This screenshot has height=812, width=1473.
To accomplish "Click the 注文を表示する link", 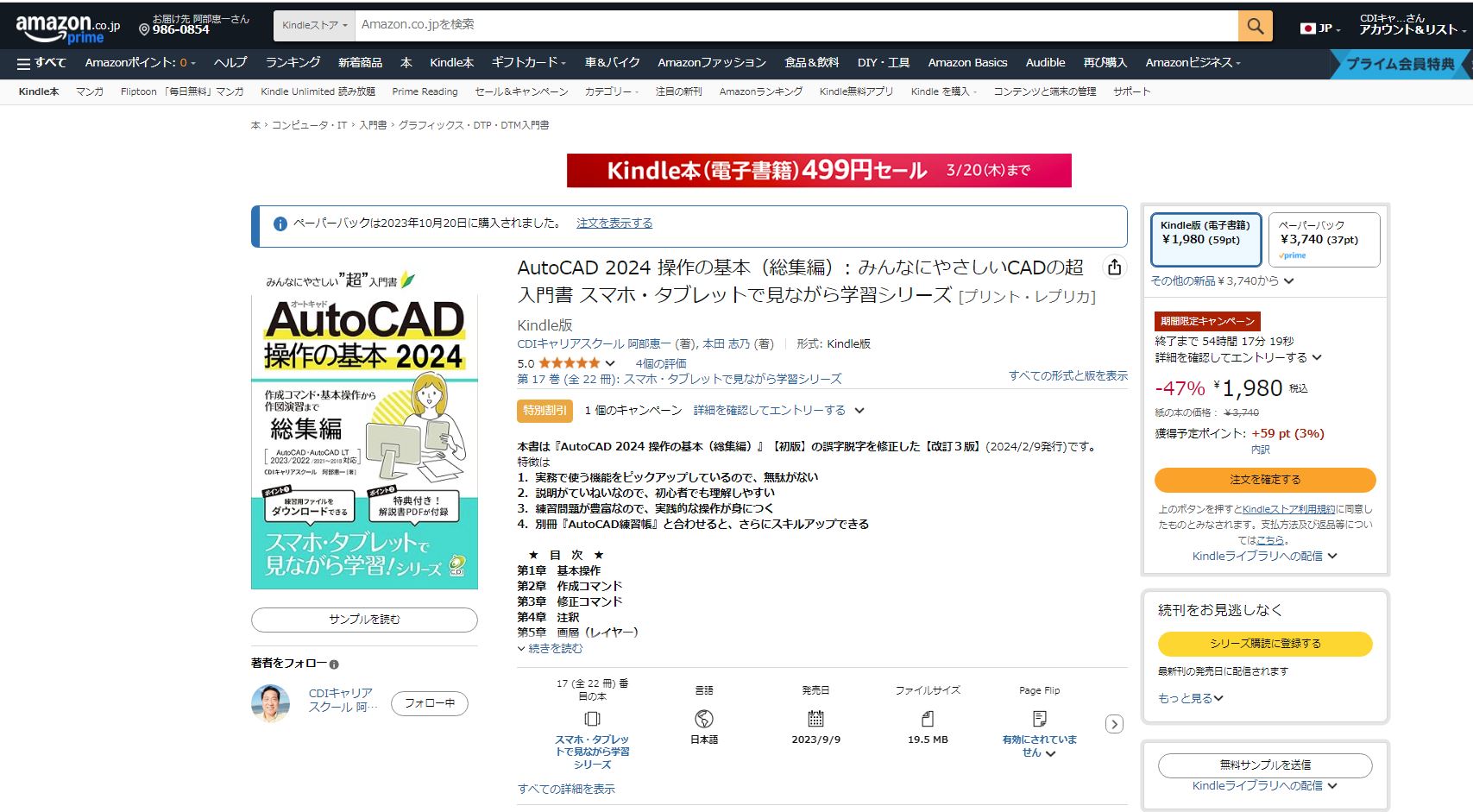I will pos(614,223).
